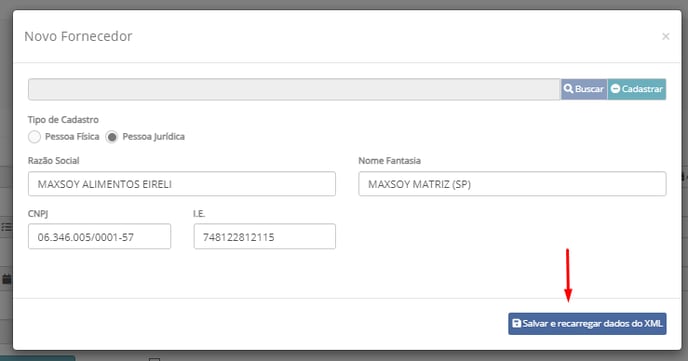Close the Novo Fornecedor dialog
The height and width of the screenshot is (361, 688).
pyautogui.click(x=666, y=36)
